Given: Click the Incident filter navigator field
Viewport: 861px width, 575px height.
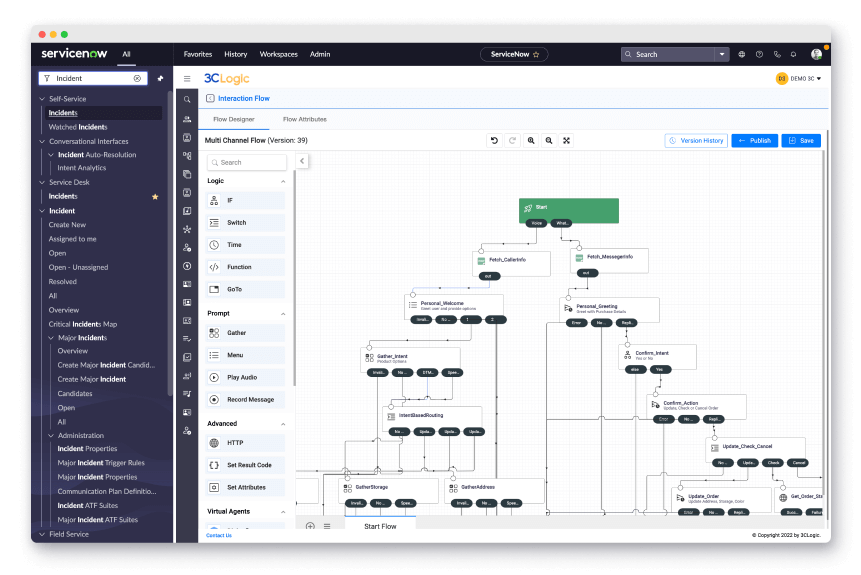Looking at the screenshot, I should 93,79.
